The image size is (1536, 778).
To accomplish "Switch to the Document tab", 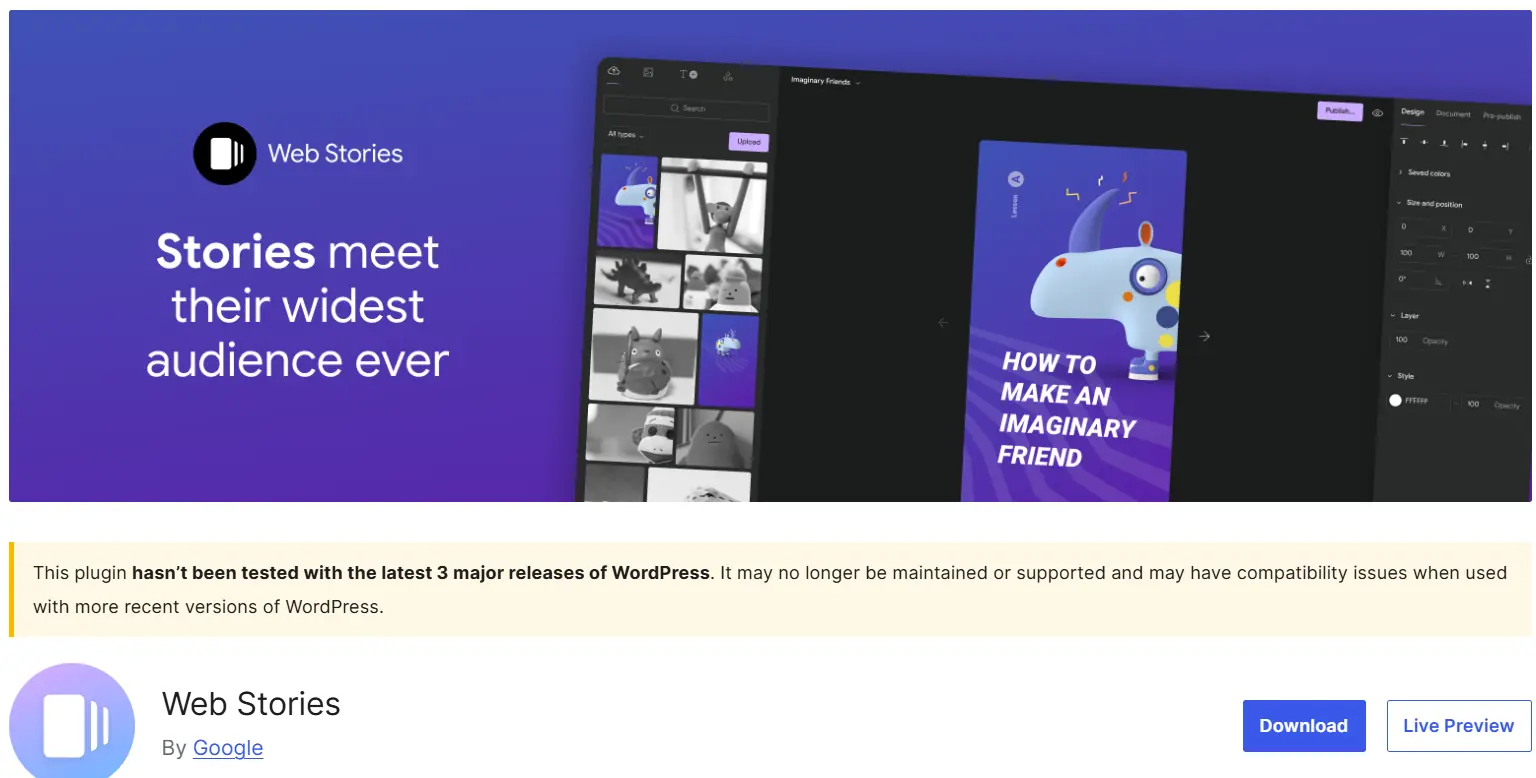I will coord(1453,114).
